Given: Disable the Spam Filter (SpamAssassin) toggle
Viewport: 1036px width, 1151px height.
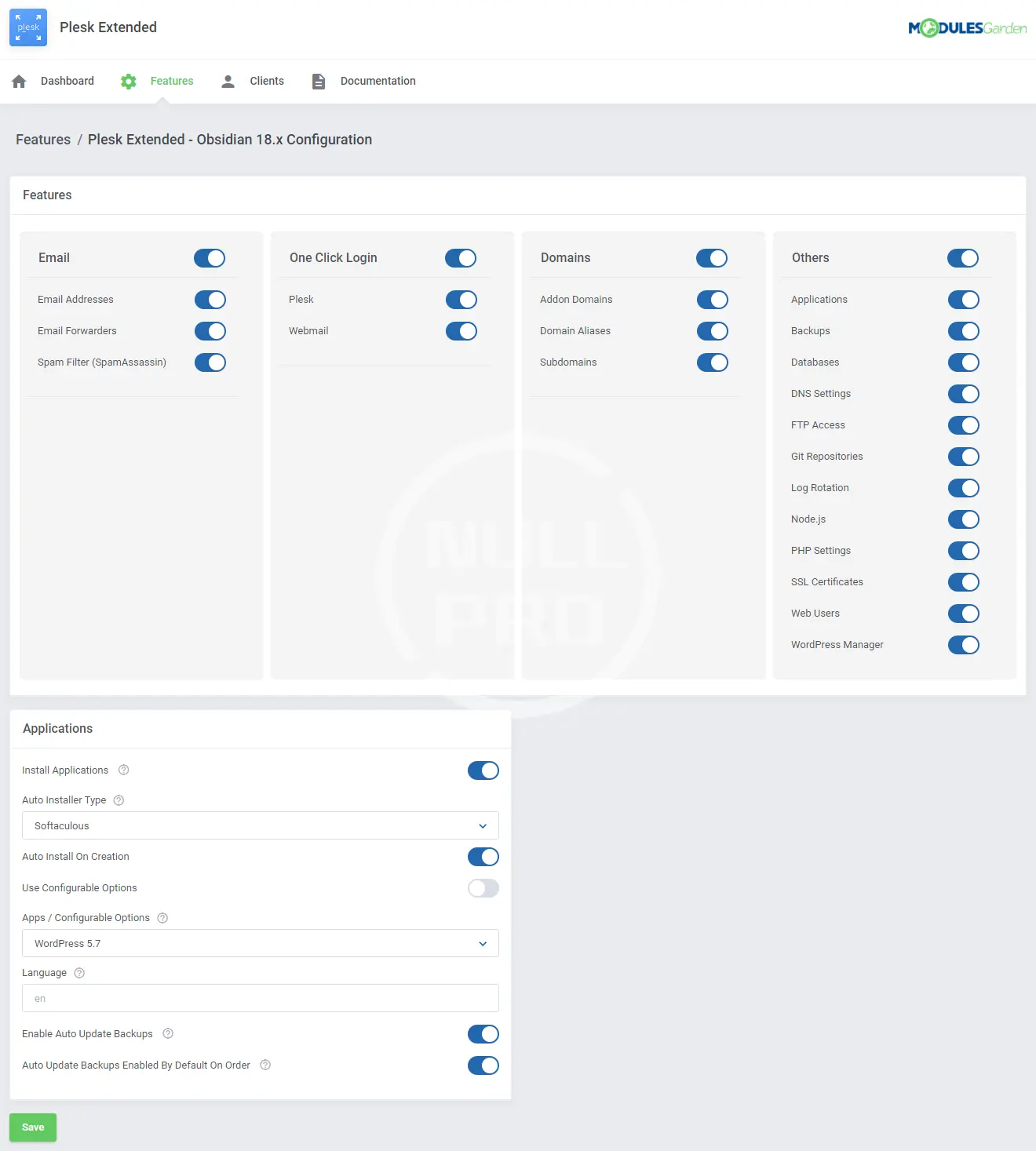Looking at the screenshot, I should click(210, 362).
